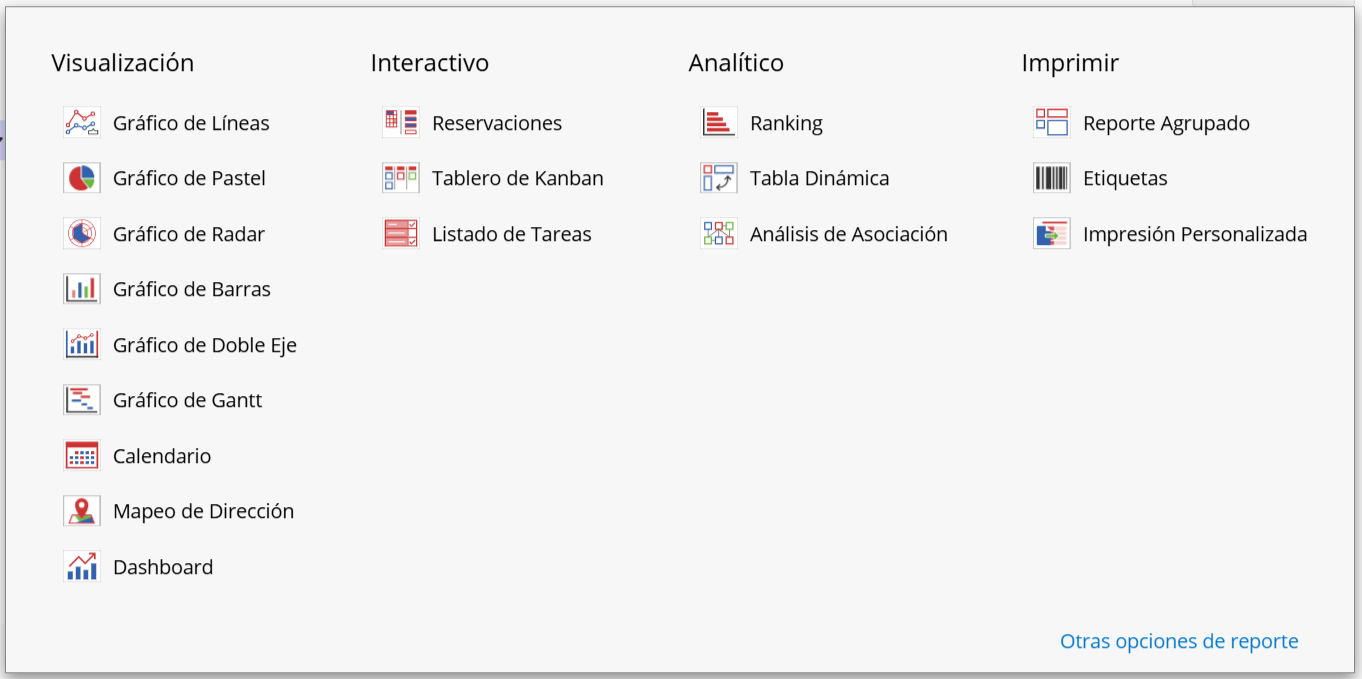Open the Ranking bars icon
1362x679 pixels.
[x=719, y=123]
